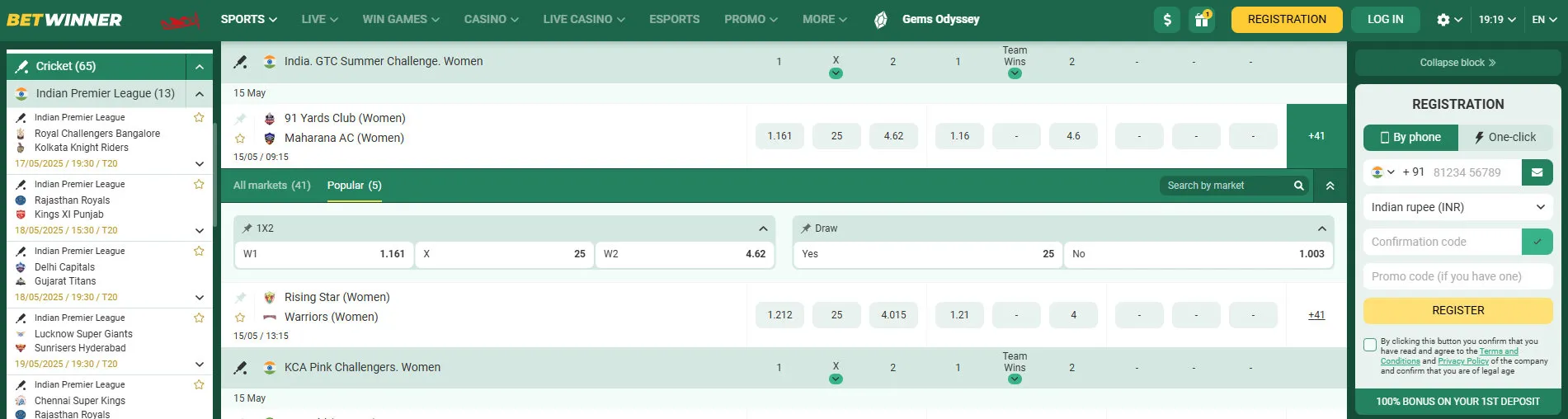Click the Promo code input field

pyautogui.click(x=1457, y=276)
